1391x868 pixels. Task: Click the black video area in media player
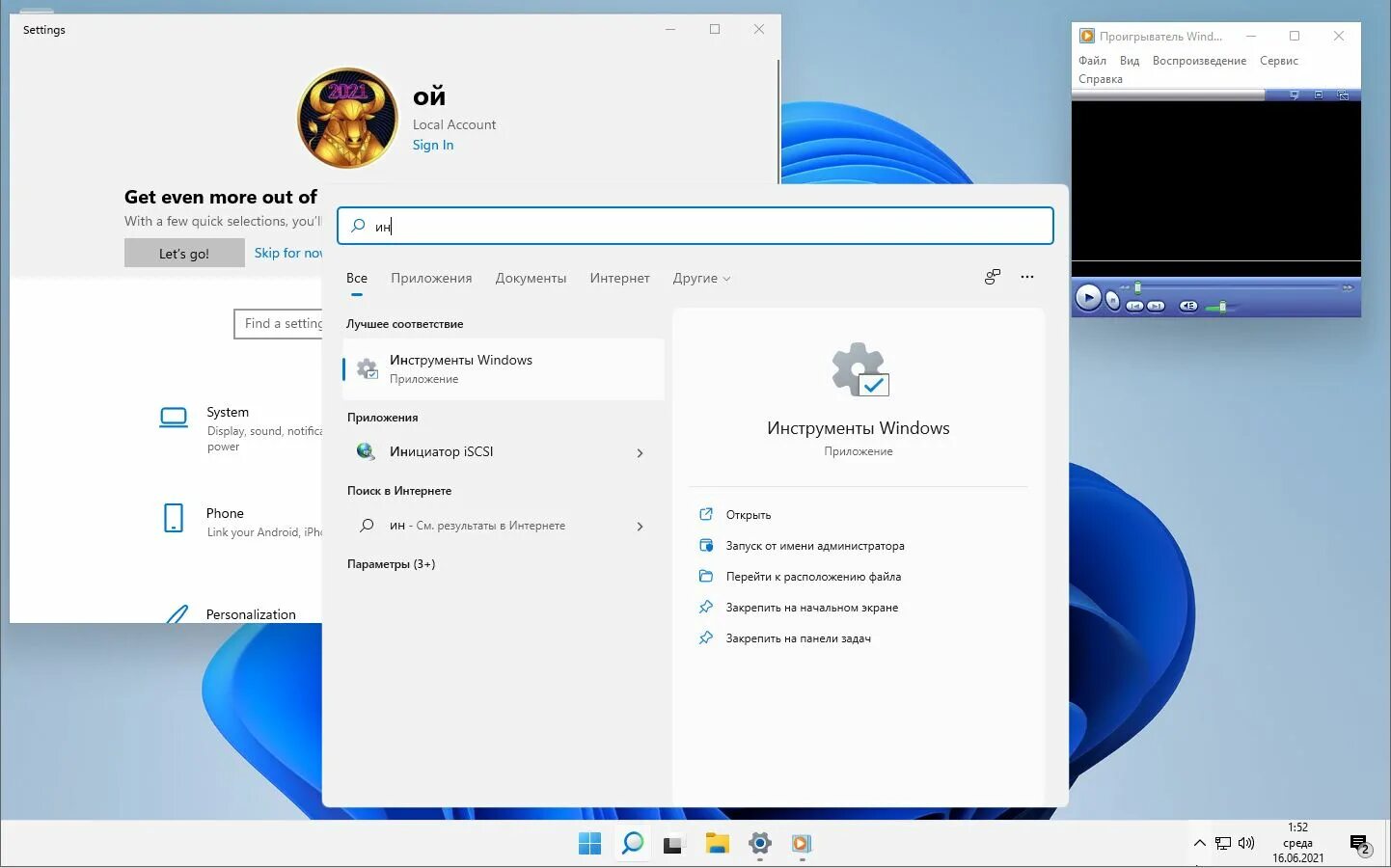coord(1215,180)
